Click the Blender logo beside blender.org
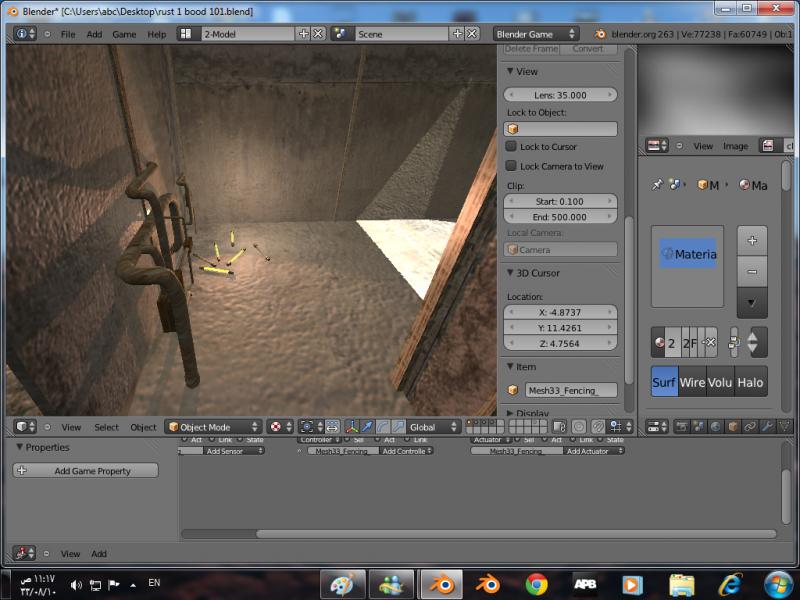Screen dimensions: 800x600 [x=599, y=34]
